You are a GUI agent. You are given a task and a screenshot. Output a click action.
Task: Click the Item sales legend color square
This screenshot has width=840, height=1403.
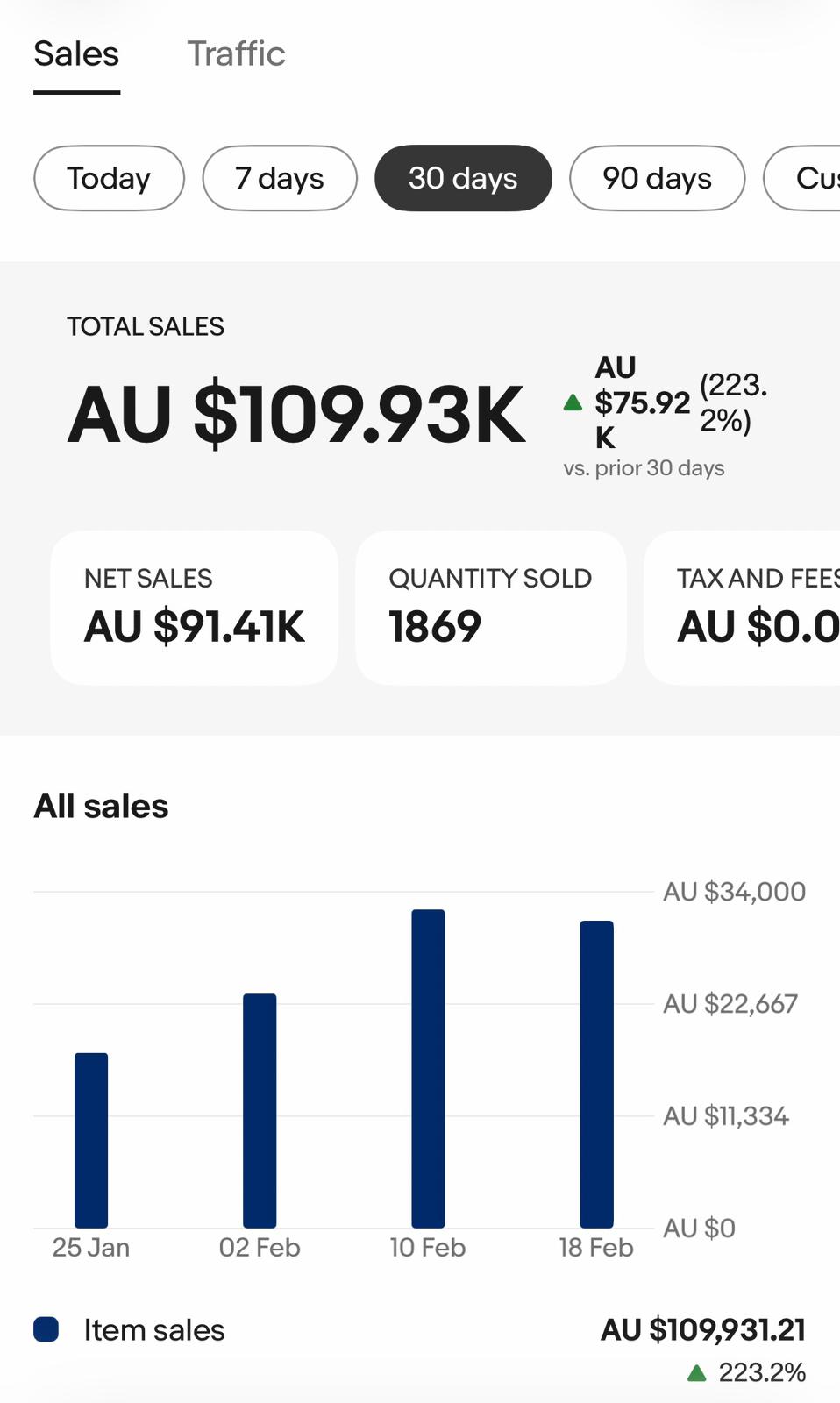click(x=47, y=1330)
